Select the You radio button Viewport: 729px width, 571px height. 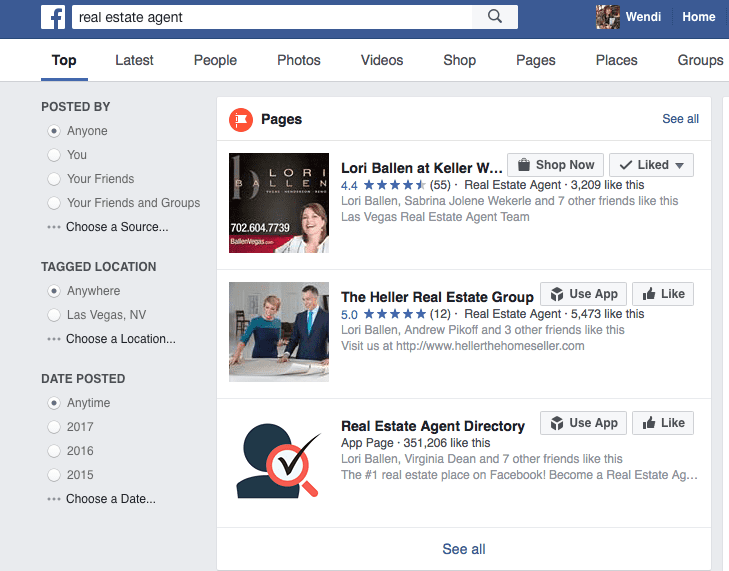click(54, 155)
